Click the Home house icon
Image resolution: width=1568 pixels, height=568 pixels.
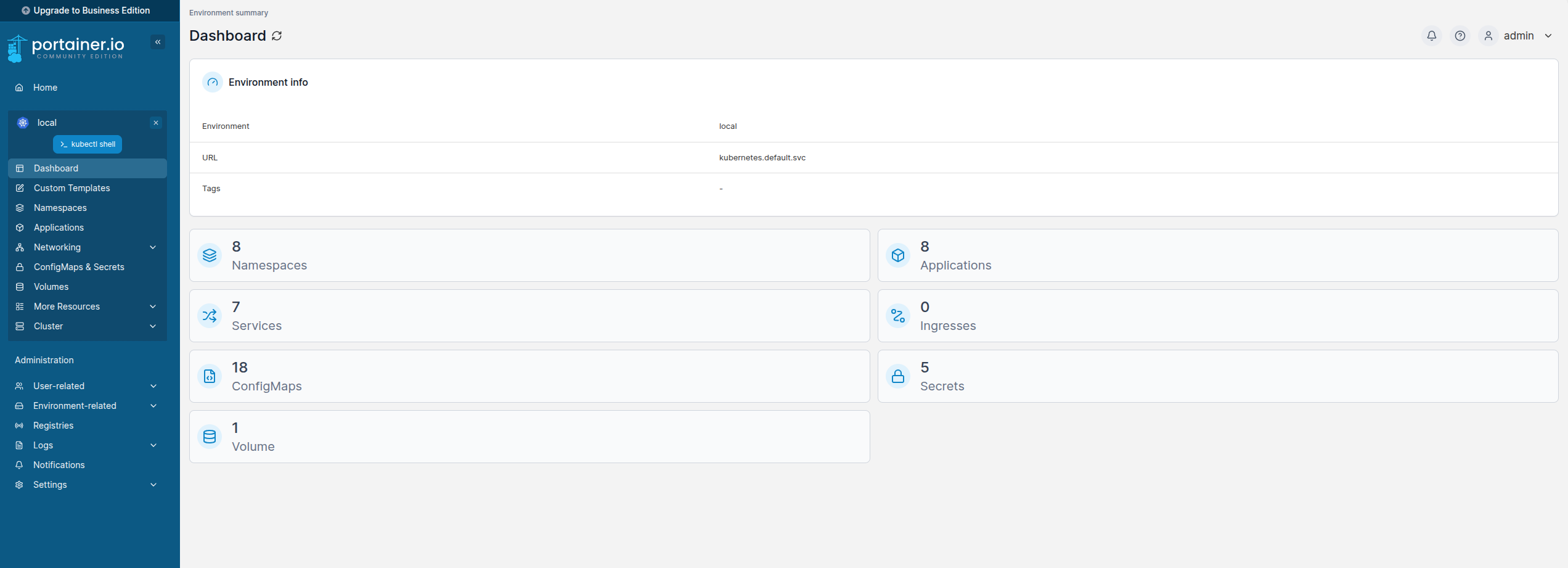[19, 88]
